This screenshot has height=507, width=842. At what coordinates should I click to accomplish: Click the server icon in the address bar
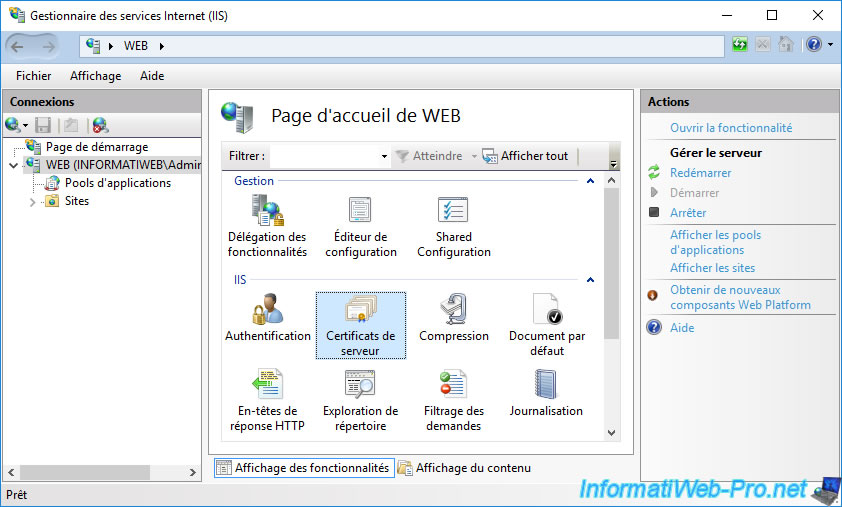coord(93,46)
